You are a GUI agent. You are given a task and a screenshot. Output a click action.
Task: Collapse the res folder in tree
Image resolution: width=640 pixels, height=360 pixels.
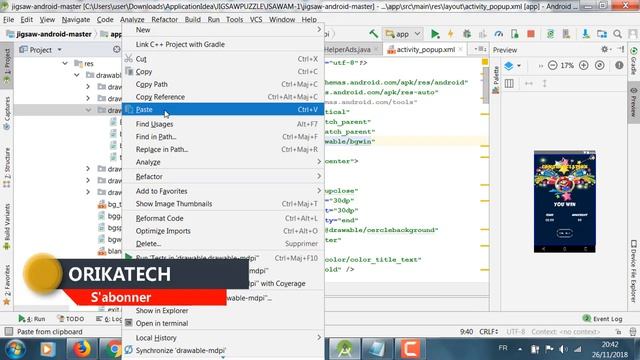[x=65, y=64]
